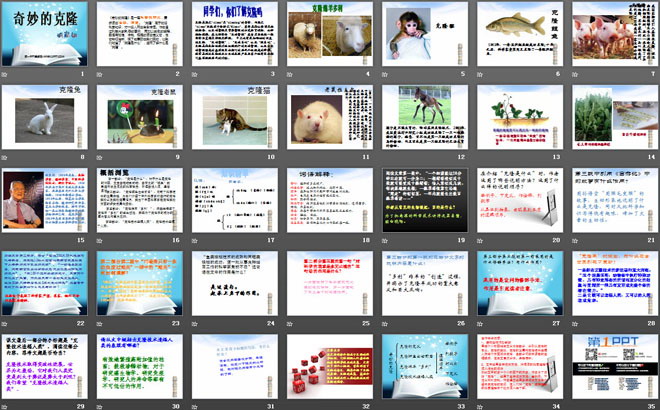Select slide 21 with light blue text

(x=615, y=200)
